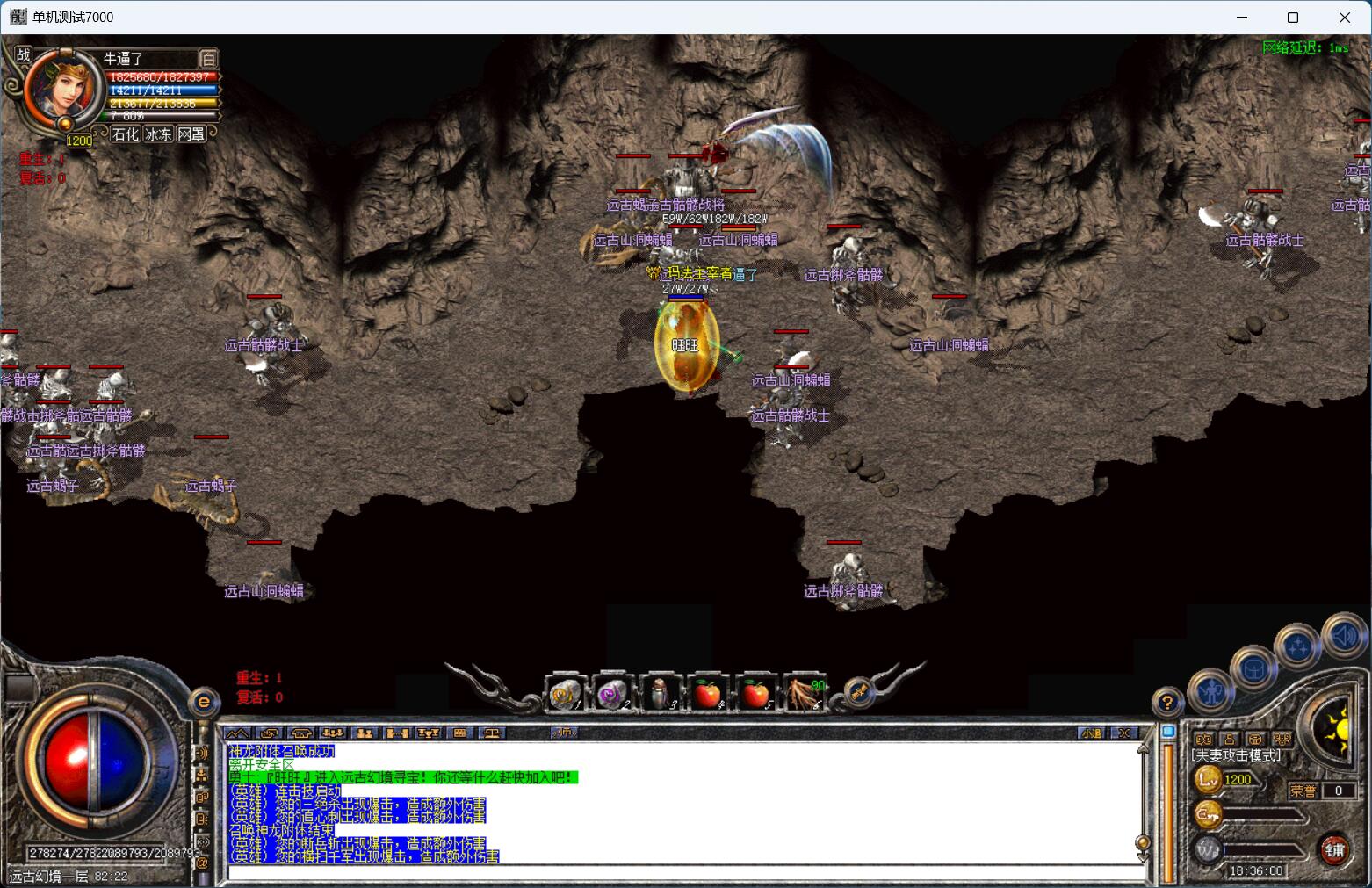
Task: Use the orange scroll in slot 1
Action: point(564,694)
